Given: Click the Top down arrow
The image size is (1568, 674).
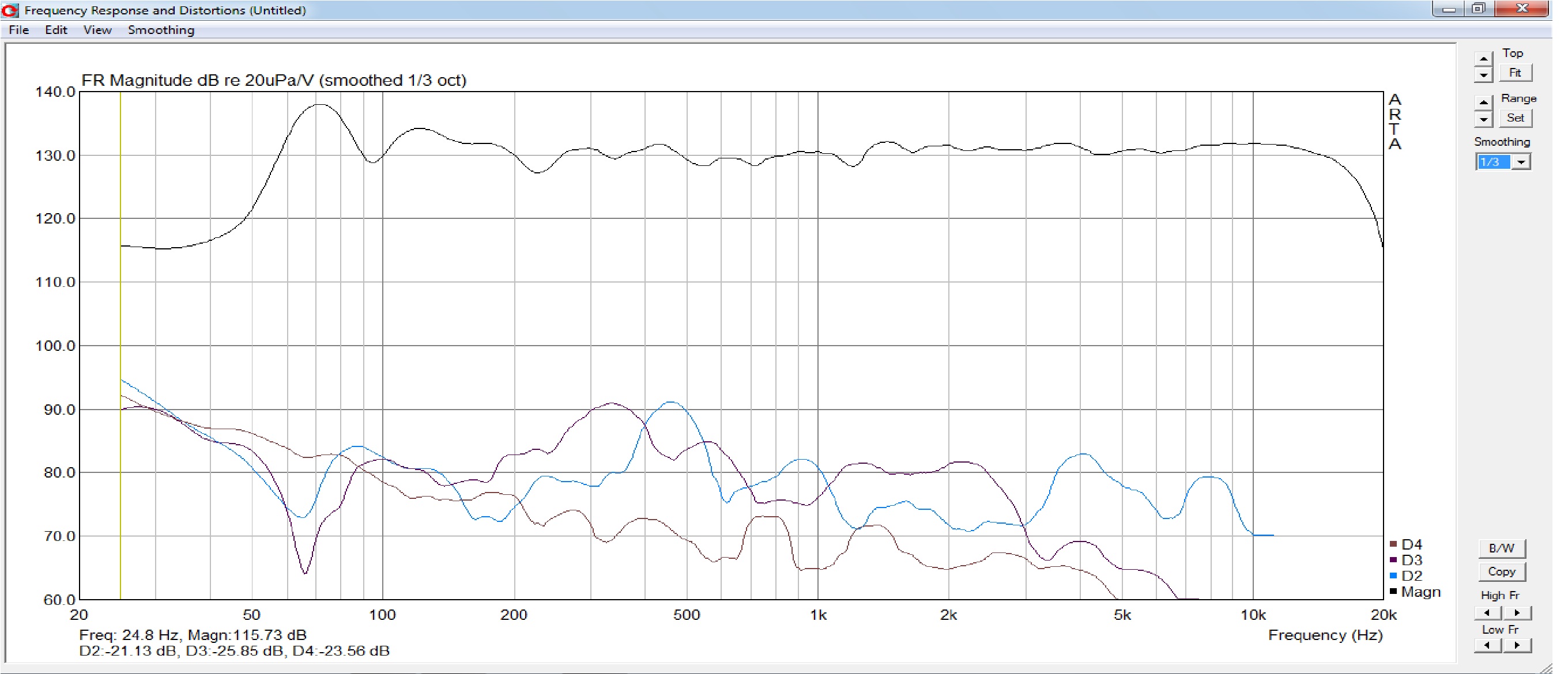Looking at the screenshot, I should coord(1483,75).
